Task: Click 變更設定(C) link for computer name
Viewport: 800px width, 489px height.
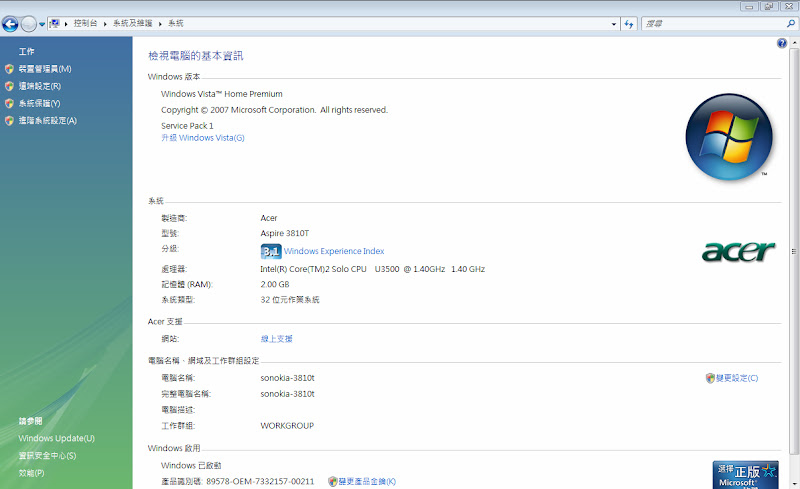Action: tap(737, 378)
